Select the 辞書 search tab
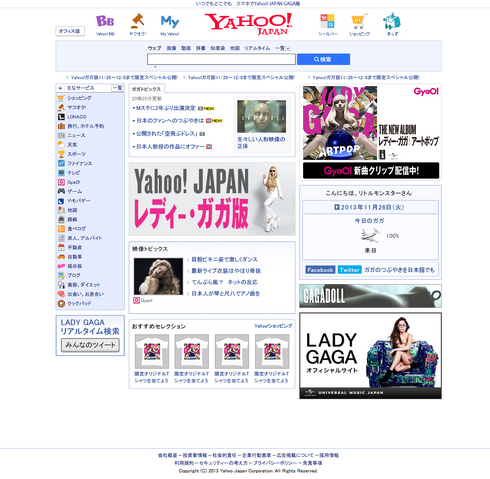The image size is (490, 479). pos(201,48)
